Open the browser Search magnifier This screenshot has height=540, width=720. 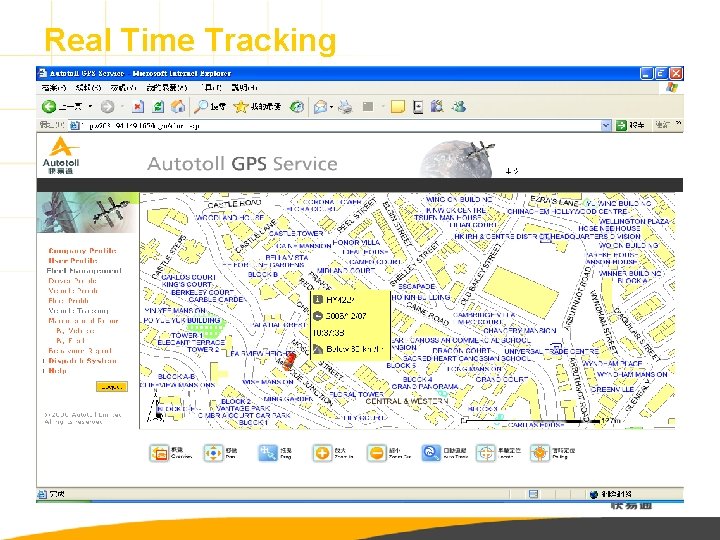(x=201, y=107)
